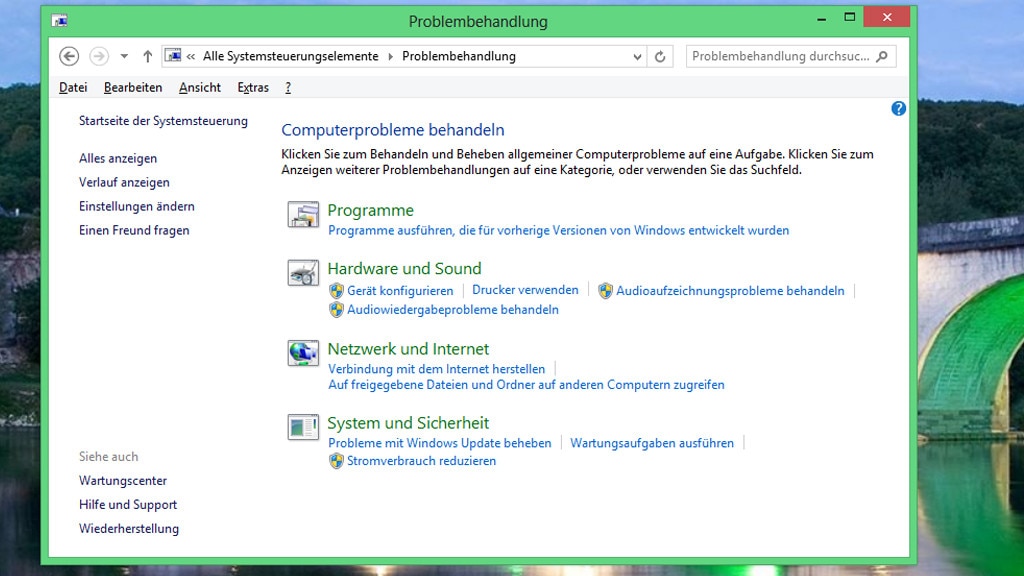Open the address bar history dropdown
The height and width of the screenshot is (576, 1024).
tap(638, 57)
